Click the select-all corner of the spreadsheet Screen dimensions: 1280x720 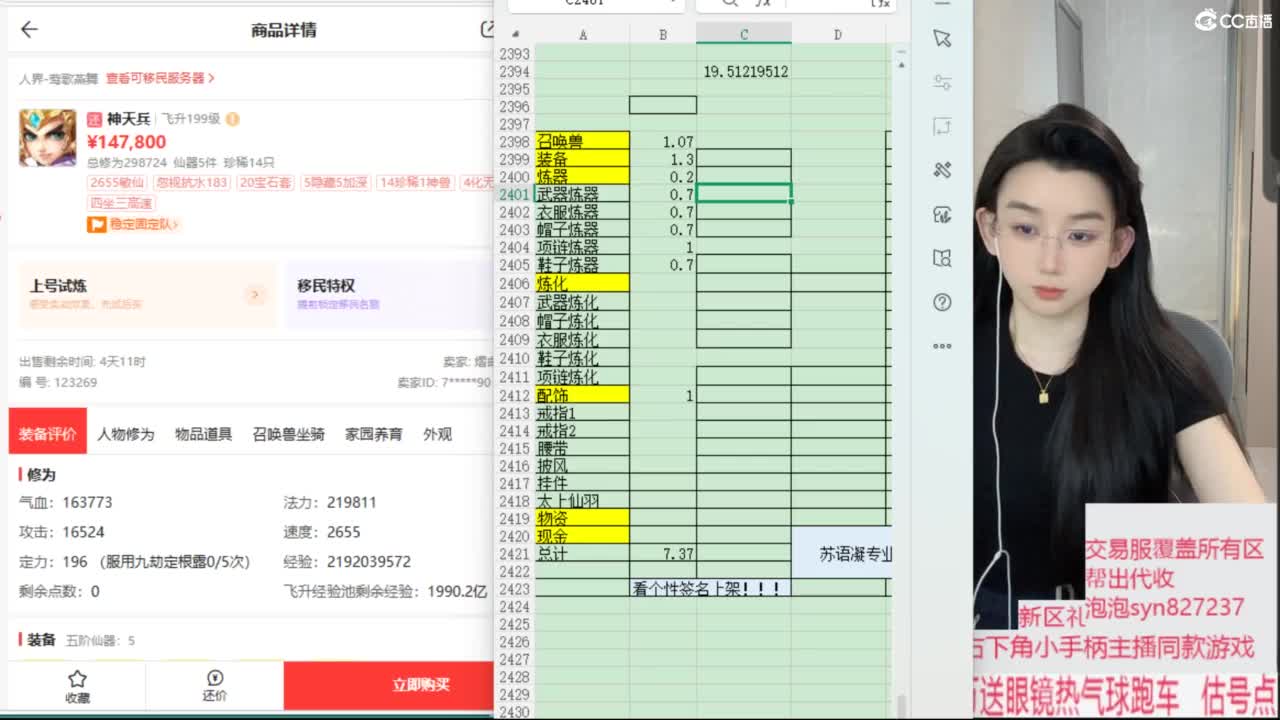coord(515,34)
